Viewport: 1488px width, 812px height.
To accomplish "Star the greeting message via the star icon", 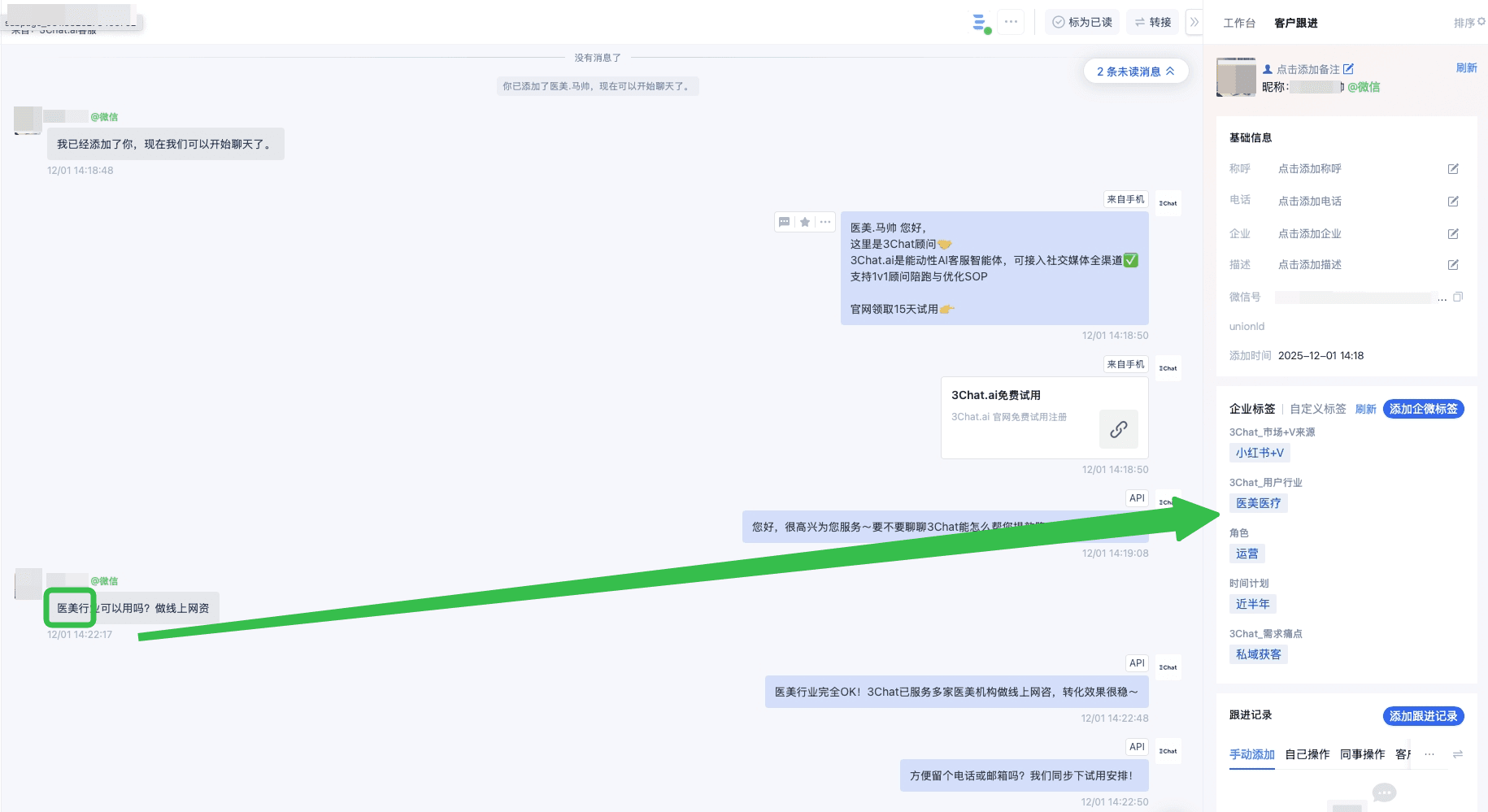I will coord(804,222).
